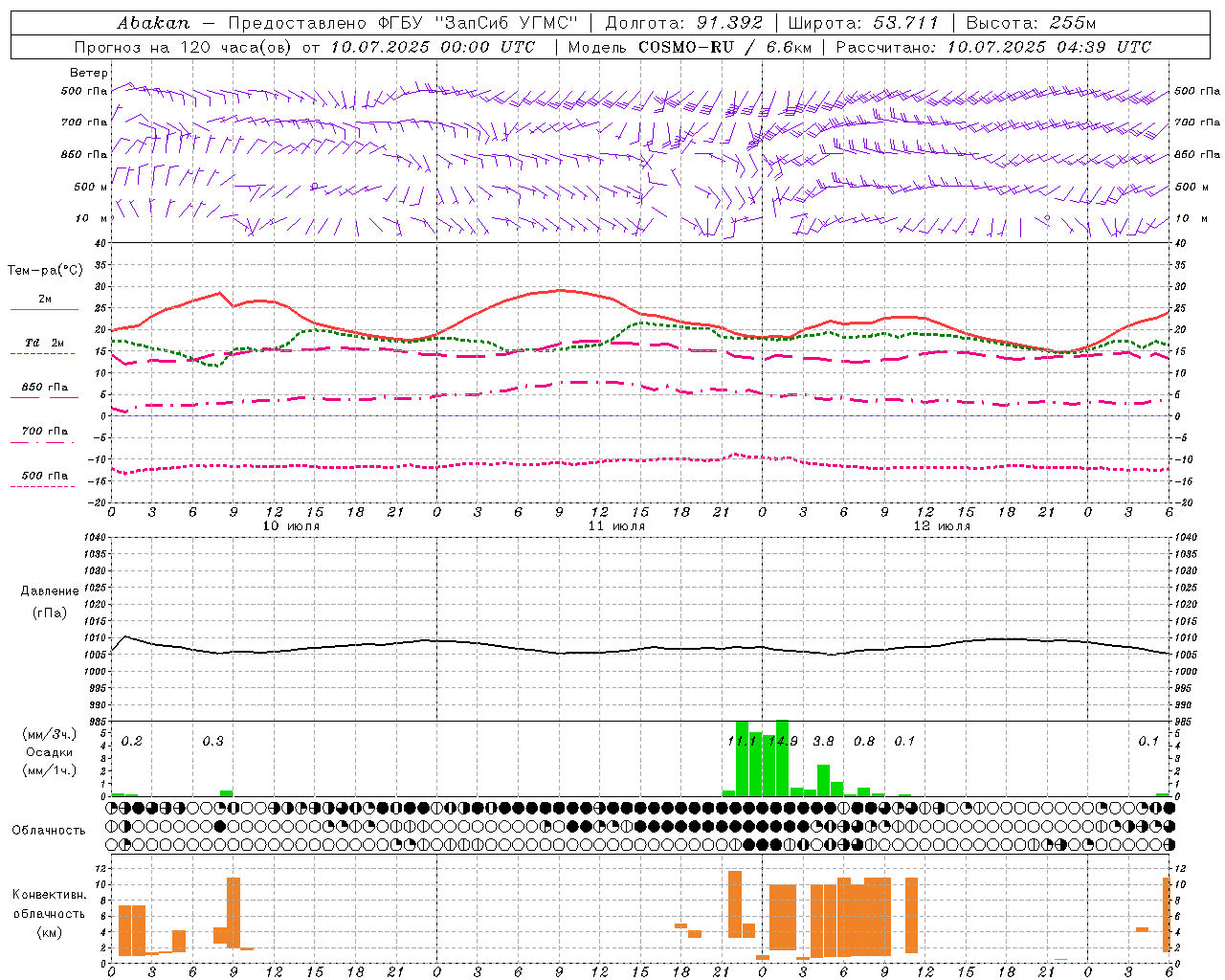The width and height of the screenshot is (1225, 980).
Task: Select the "(мм/3ч.)" precipitation unit label
Action: point(49,735)
